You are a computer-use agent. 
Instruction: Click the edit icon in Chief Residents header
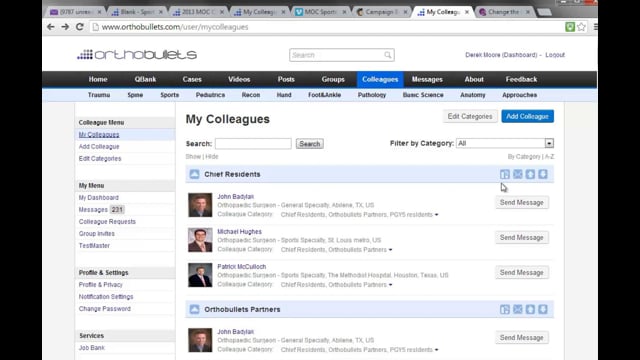(x=505, y=174)
